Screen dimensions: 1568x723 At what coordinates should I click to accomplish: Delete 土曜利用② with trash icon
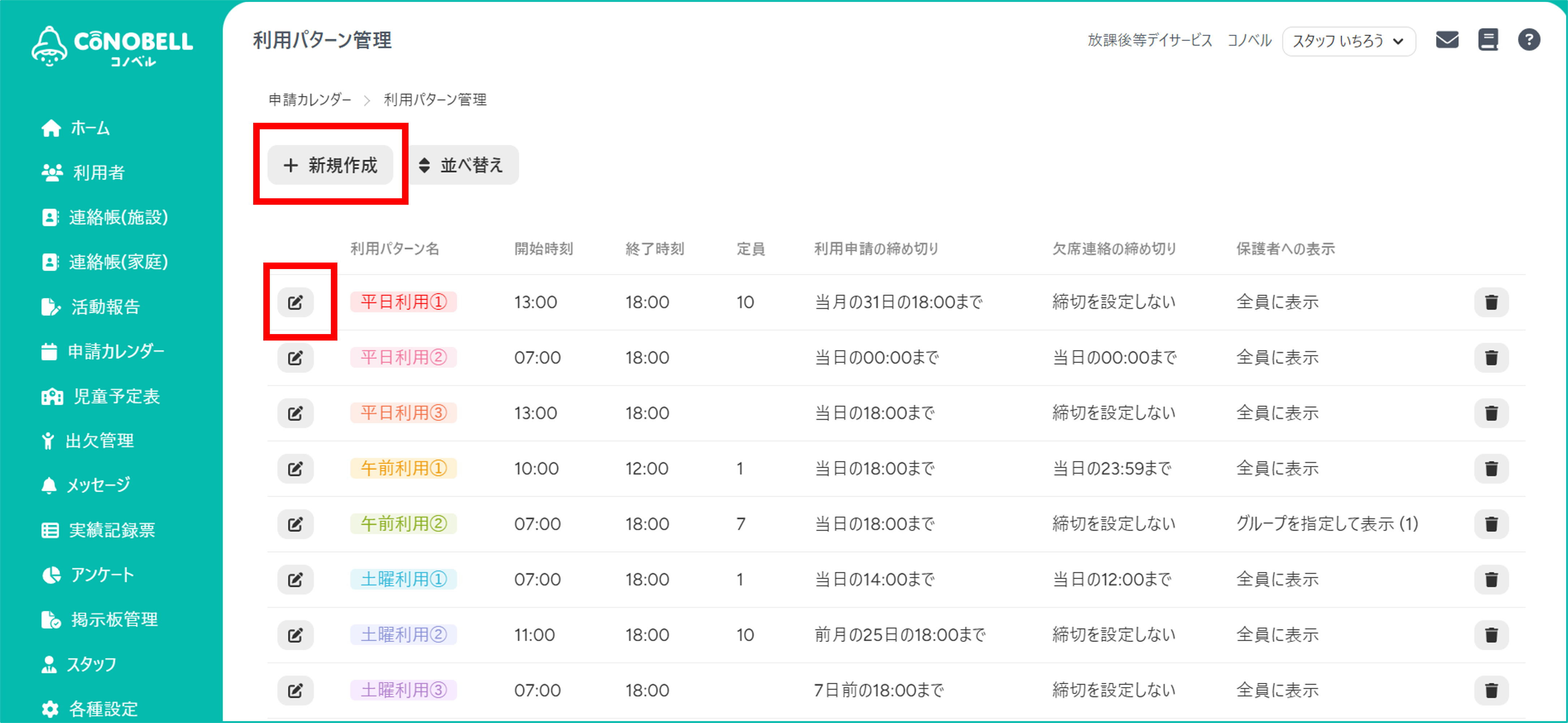coord(1491,635)
